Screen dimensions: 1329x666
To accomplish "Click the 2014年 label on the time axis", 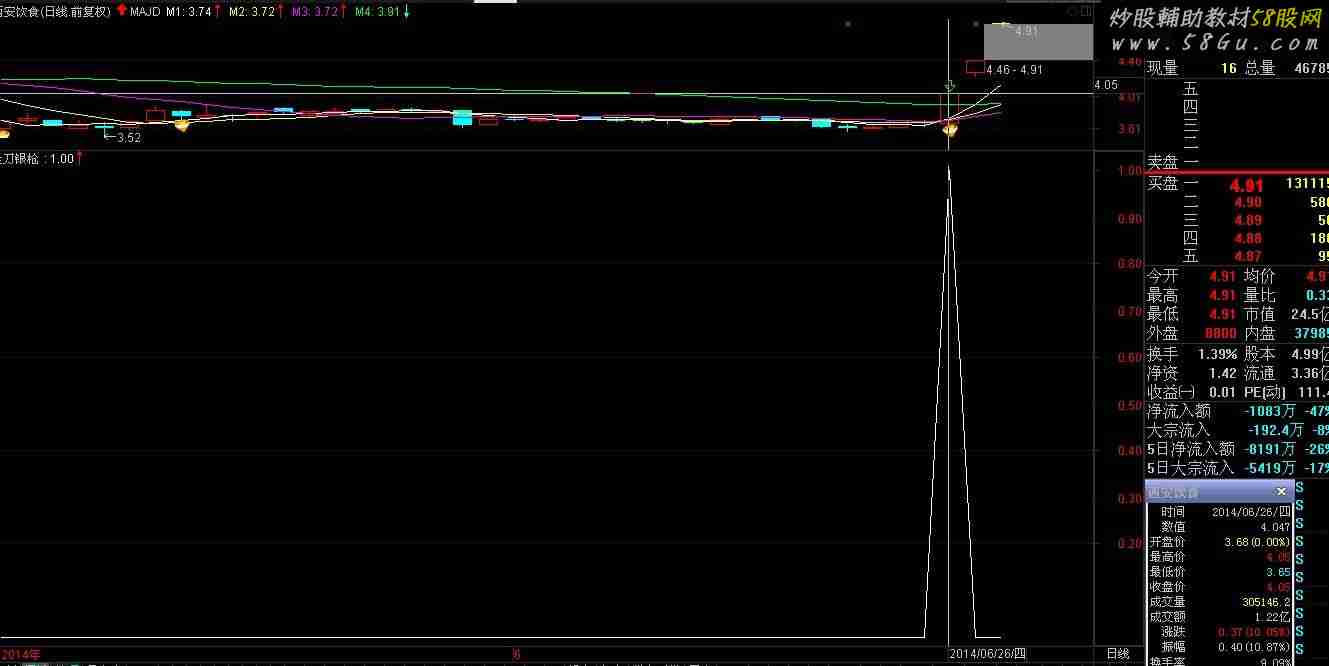I will click(x=21, y=654).
